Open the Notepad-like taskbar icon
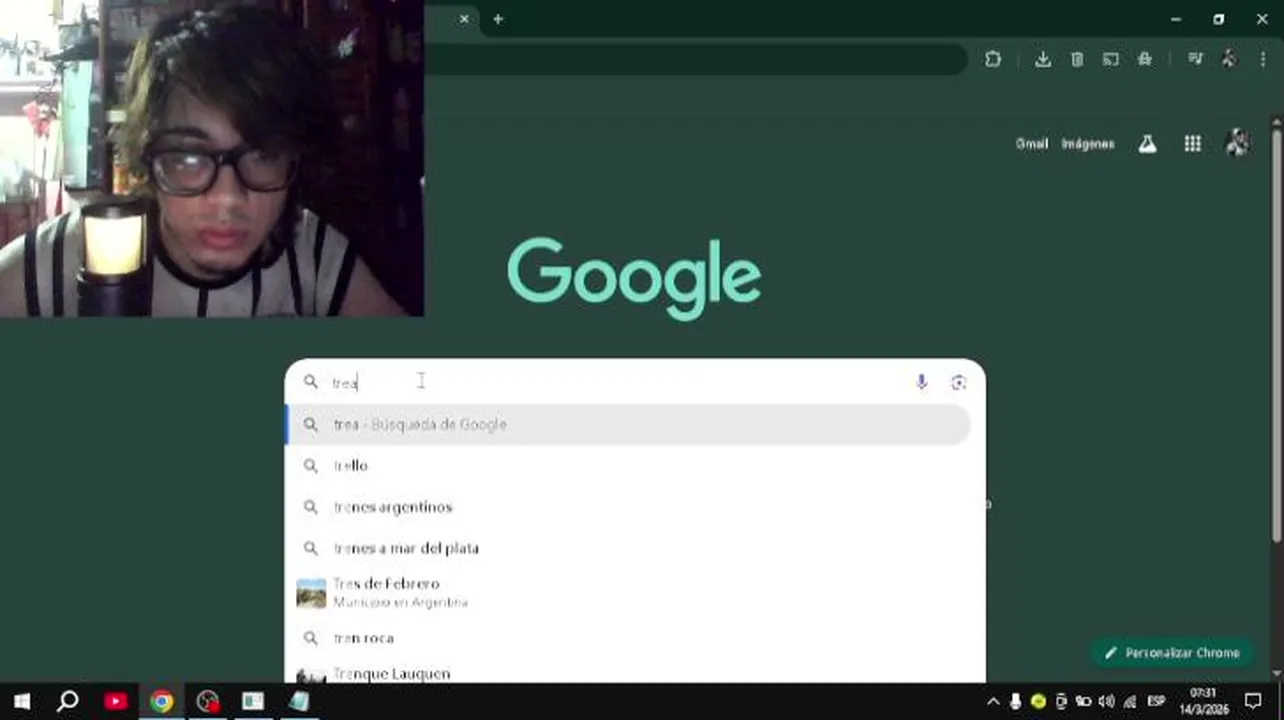This screenshot has width=1284, height=720. pos(299,701)
